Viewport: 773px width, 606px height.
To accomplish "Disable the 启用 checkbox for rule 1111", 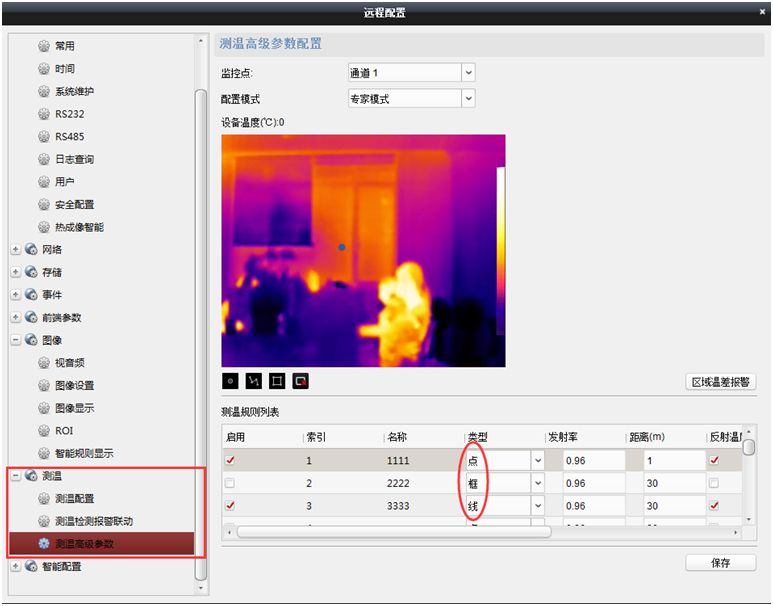I will [x=232, y=461].
